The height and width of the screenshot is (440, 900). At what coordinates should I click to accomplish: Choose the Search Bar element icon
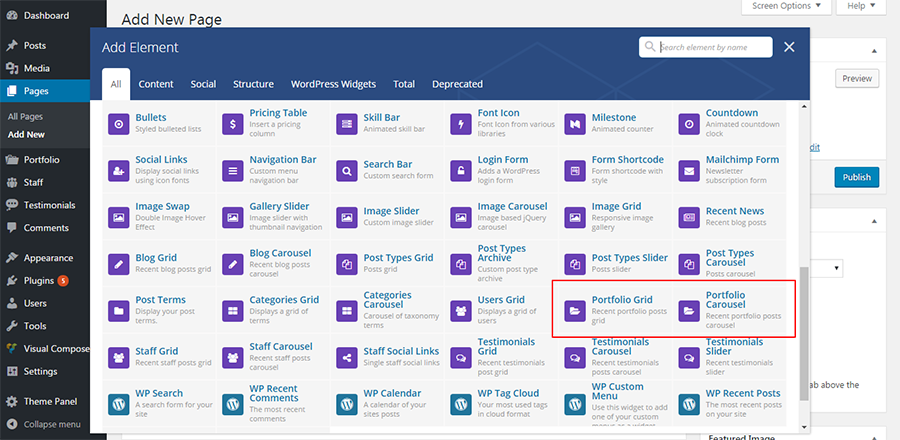tap(347, 171)
